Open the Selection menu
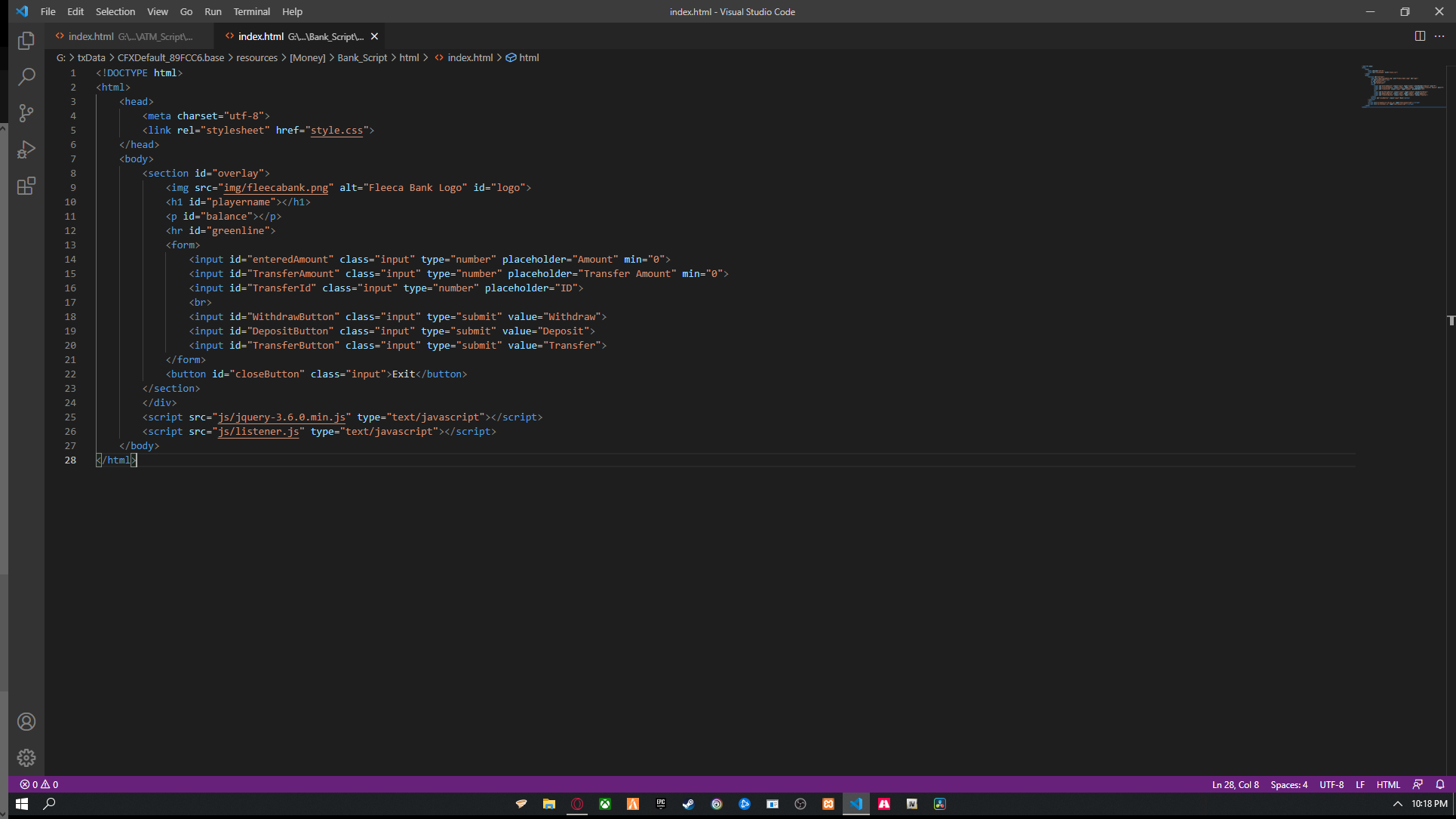This screenshot has height=819, width=1456. (x=115, y=11)
